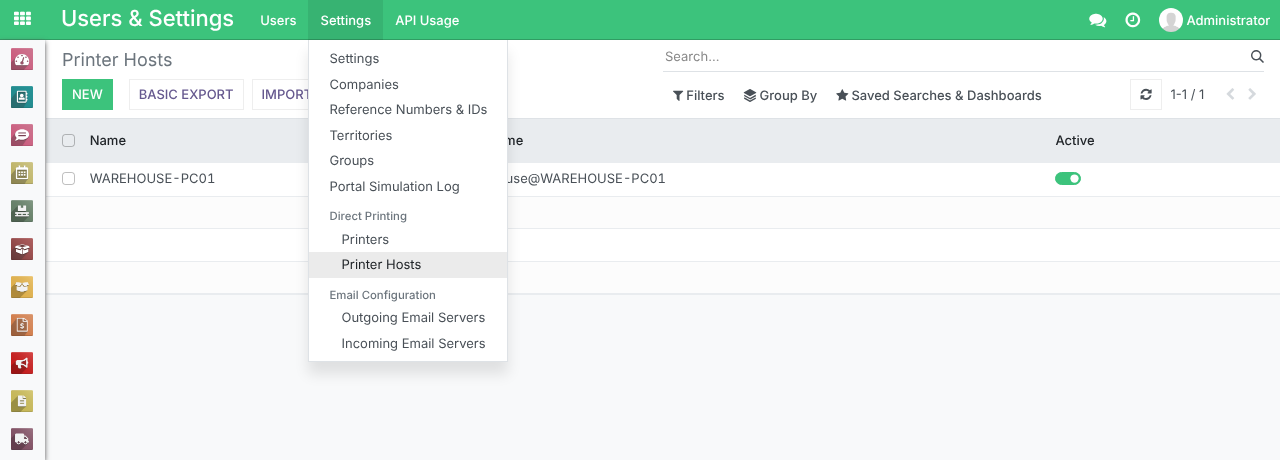Toggle Active switch for WAREHOUSE-PC01

coord(1068,179)
